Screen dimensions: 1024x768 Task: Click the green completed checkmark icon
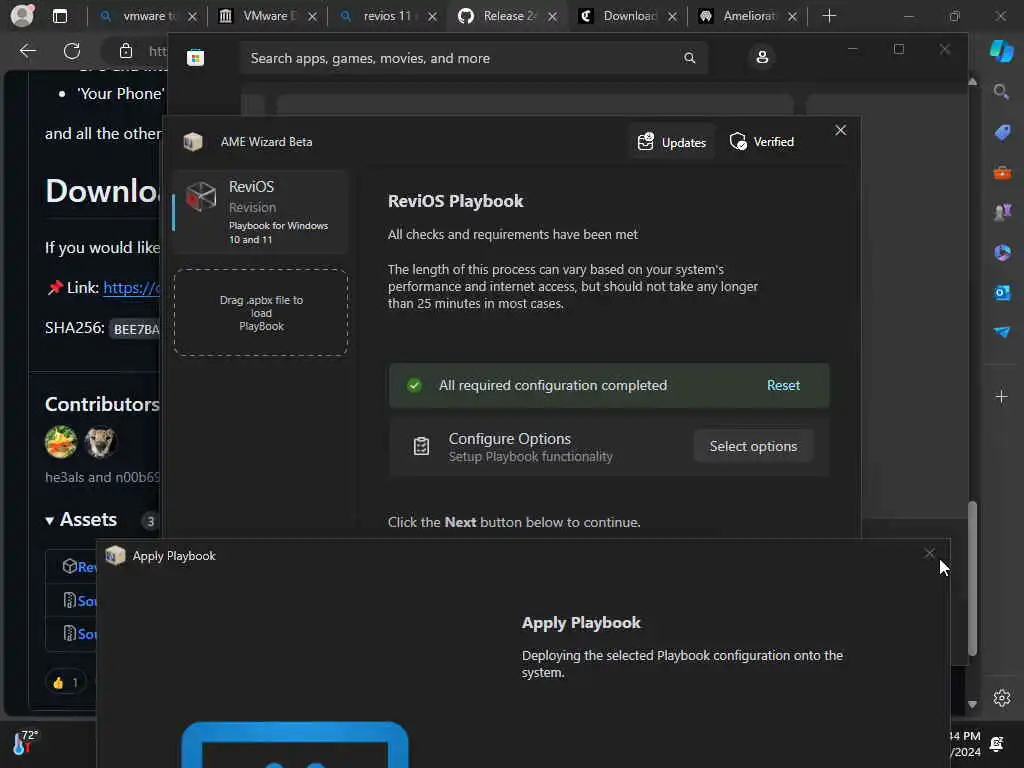(x=414, y=385)
